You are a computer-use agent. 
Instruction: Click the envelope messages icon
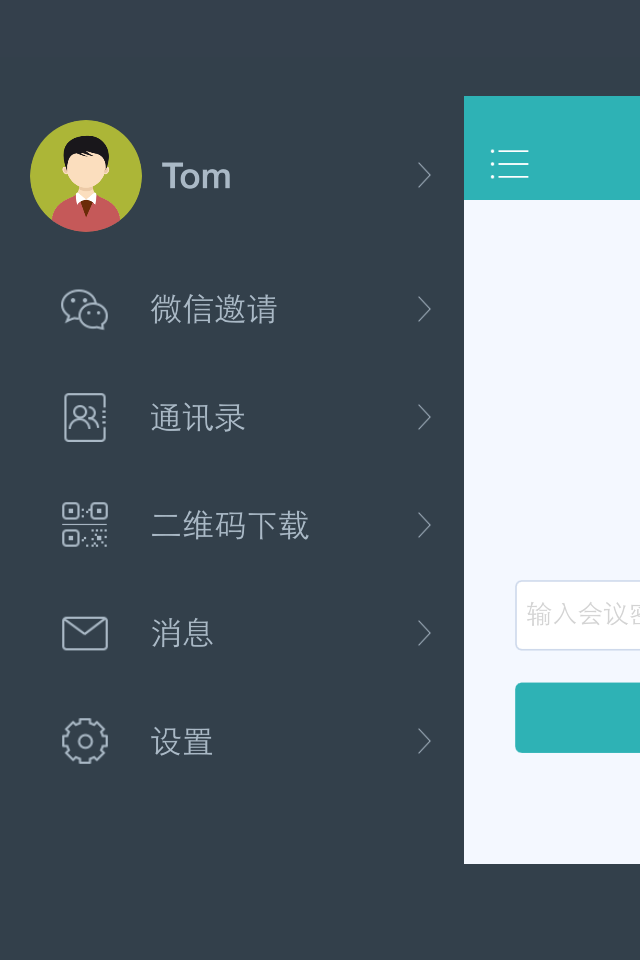(85, 633)
